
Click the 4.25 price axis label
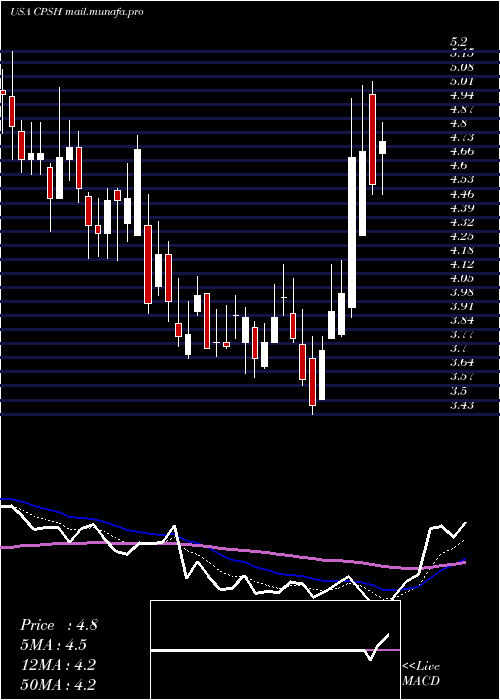click(x=462, y=236)
